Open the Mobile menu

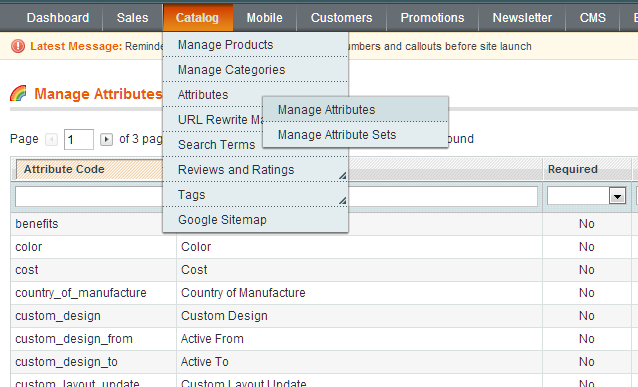point(264,18)
